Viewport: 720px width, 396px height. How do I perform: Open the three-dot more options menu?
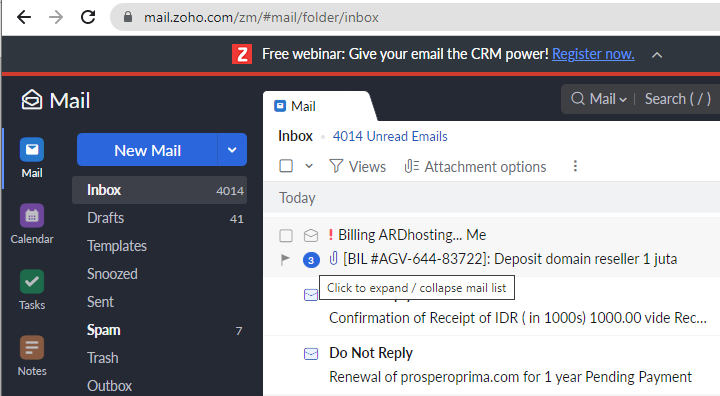575,166
